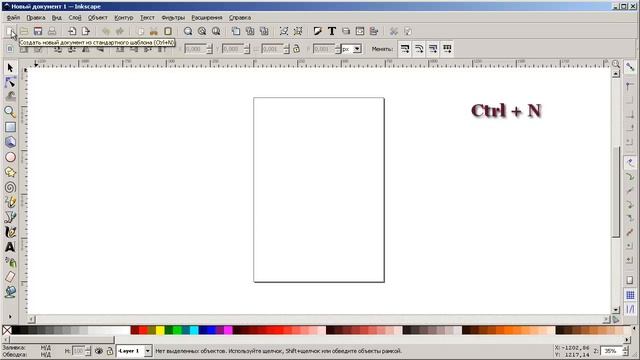Click the Cut scissors icon

(154, 31)
